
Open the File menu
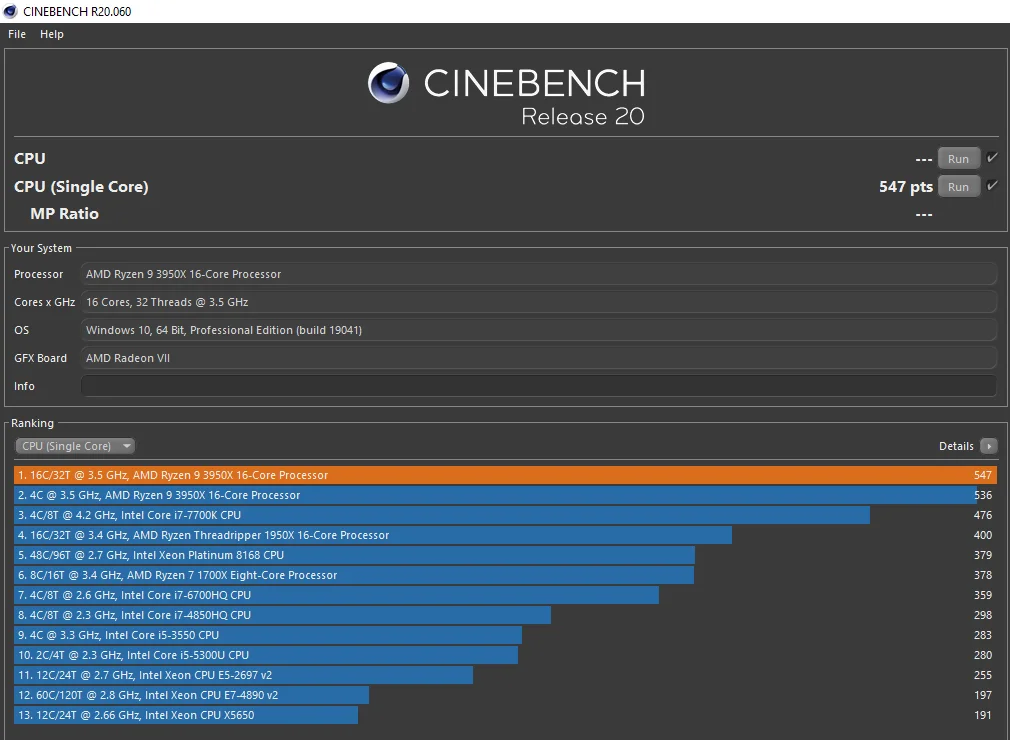coord(17,34)
